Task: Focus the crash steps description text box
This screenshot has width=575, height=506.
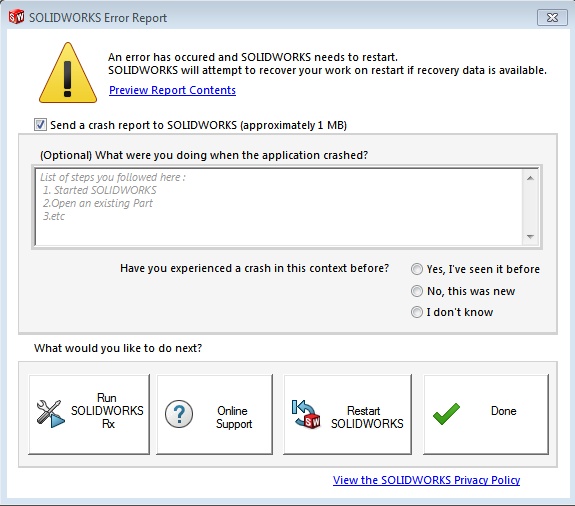Action: point(279,207)
